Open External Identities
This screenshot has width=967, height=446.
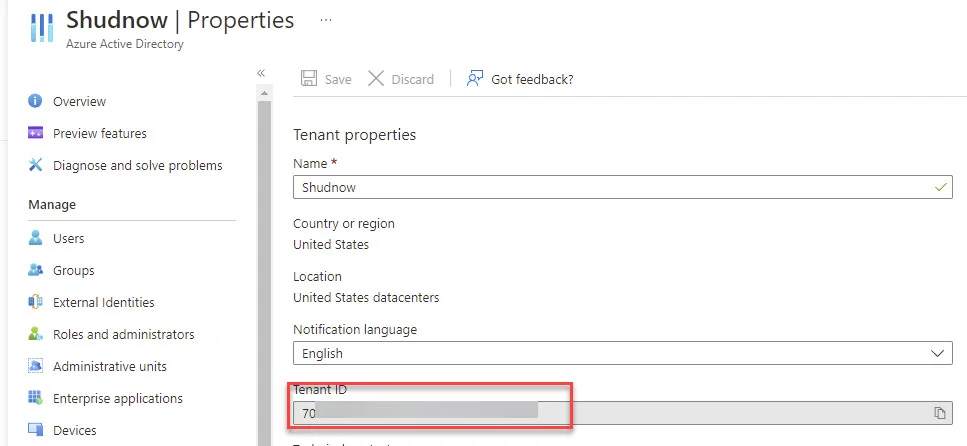104,302
